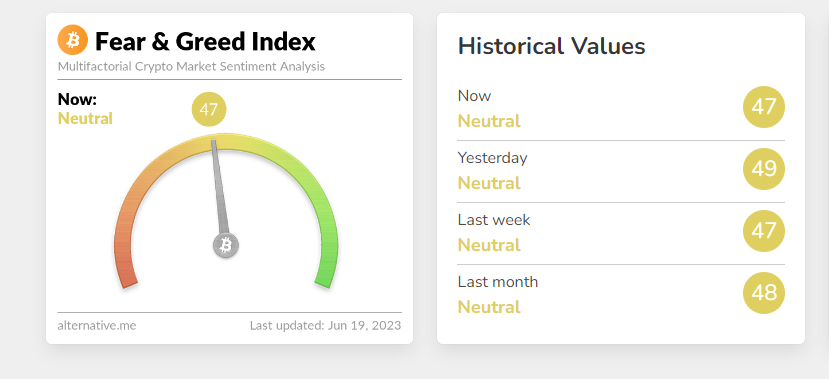Viewport: 829px width, 379px height.
Task: Click the Historical Values heading
Action: [551, 46]
